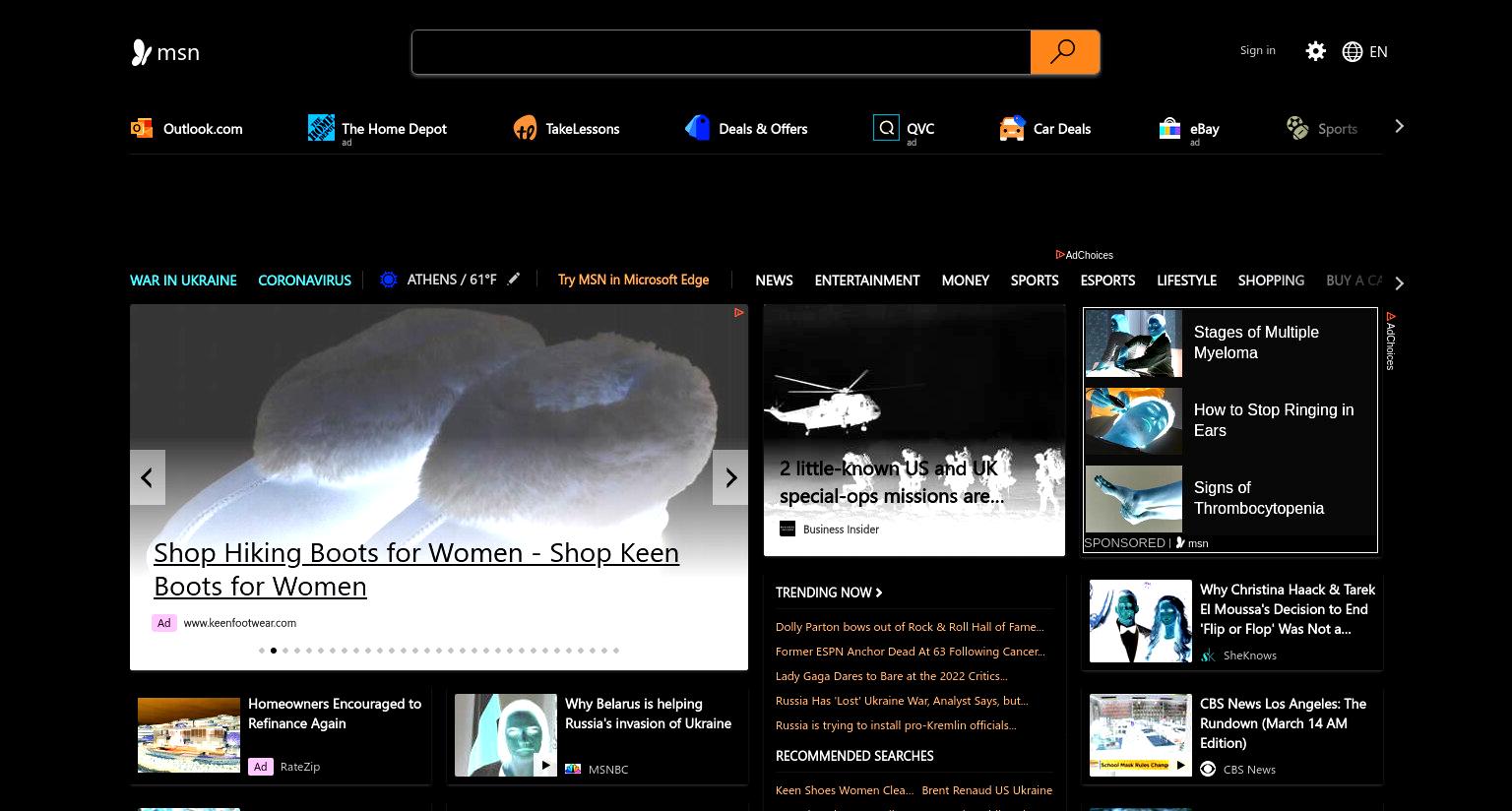This screenshot has width=1512, height=811.
Task: Go to the LIFESTYLE section
Action: click(x=1186, y=281)
